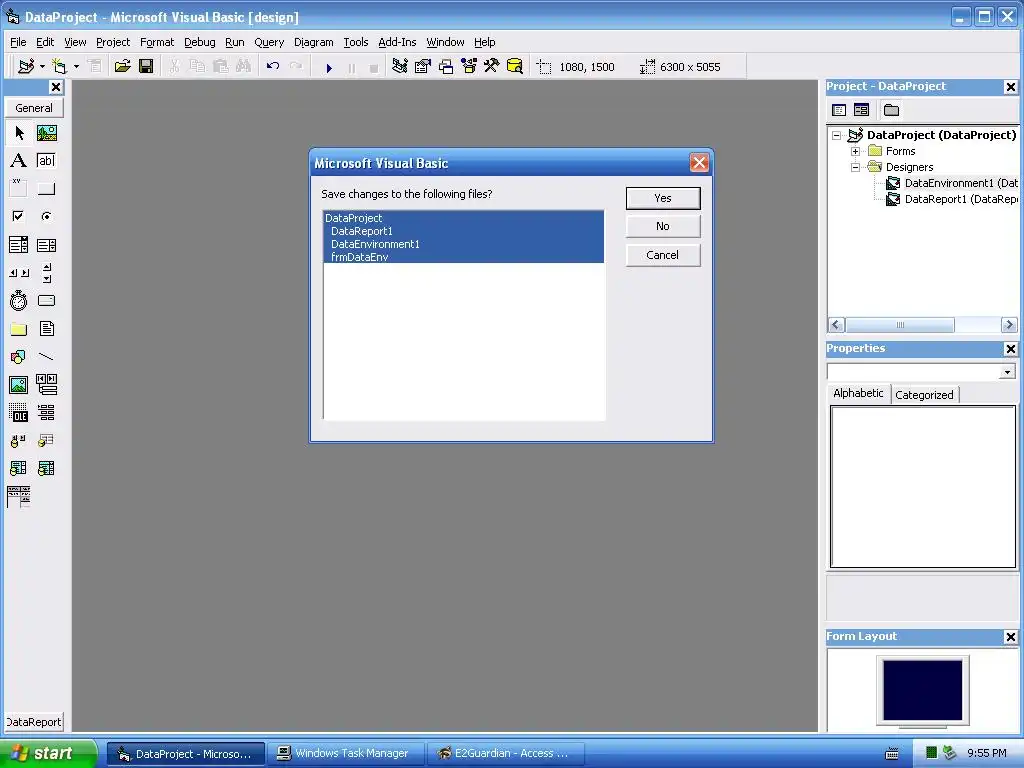1024x768 pixels.
Task: Click View Object icon in Project panel
Action: click(862, 110)
